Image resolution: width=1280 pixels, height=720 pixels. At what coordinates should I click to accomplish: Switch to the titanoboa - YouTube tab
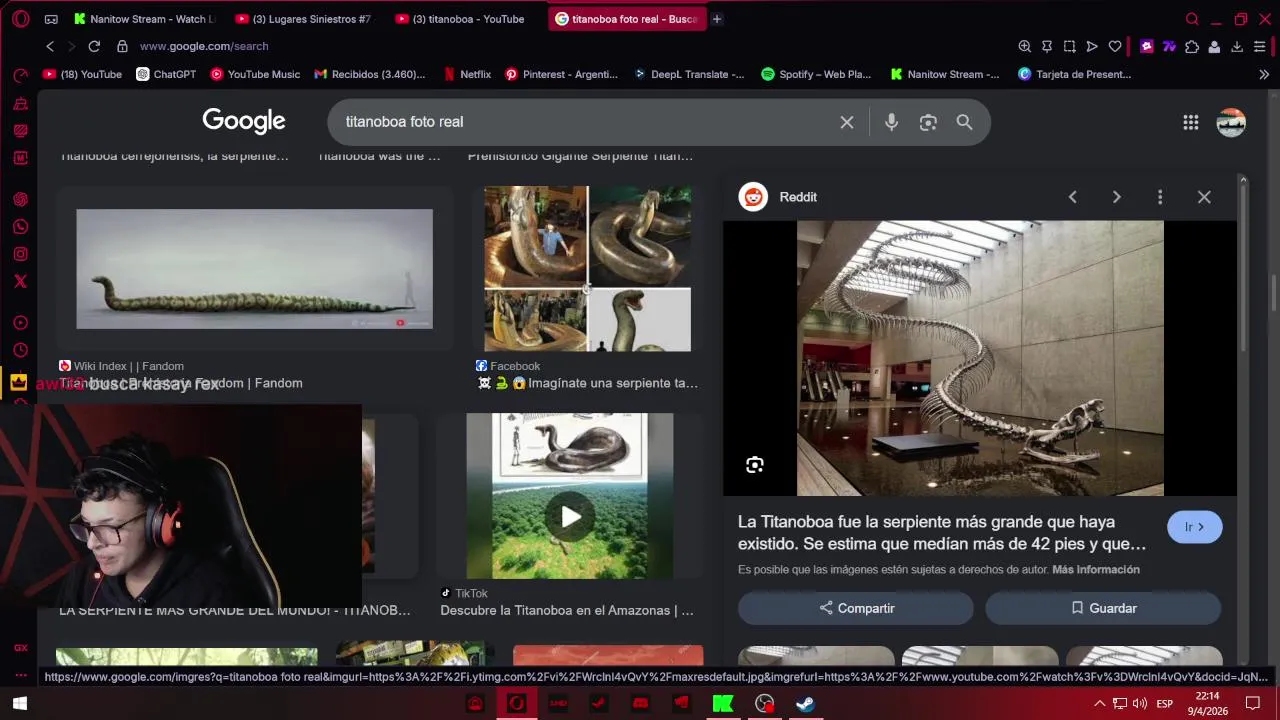point(463,19)
